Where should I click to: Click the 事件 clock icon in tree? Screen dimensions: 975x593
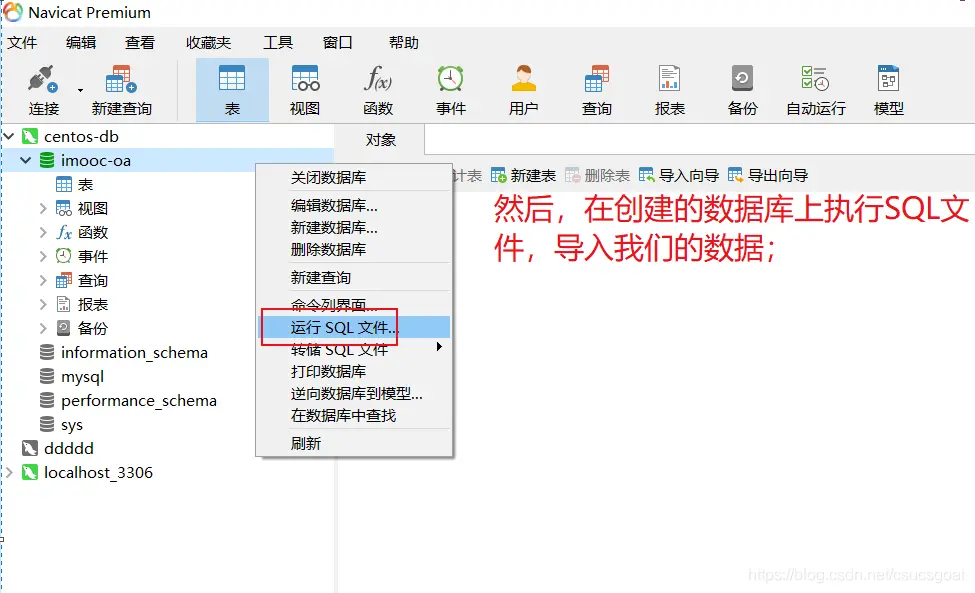tap(63, 256)
